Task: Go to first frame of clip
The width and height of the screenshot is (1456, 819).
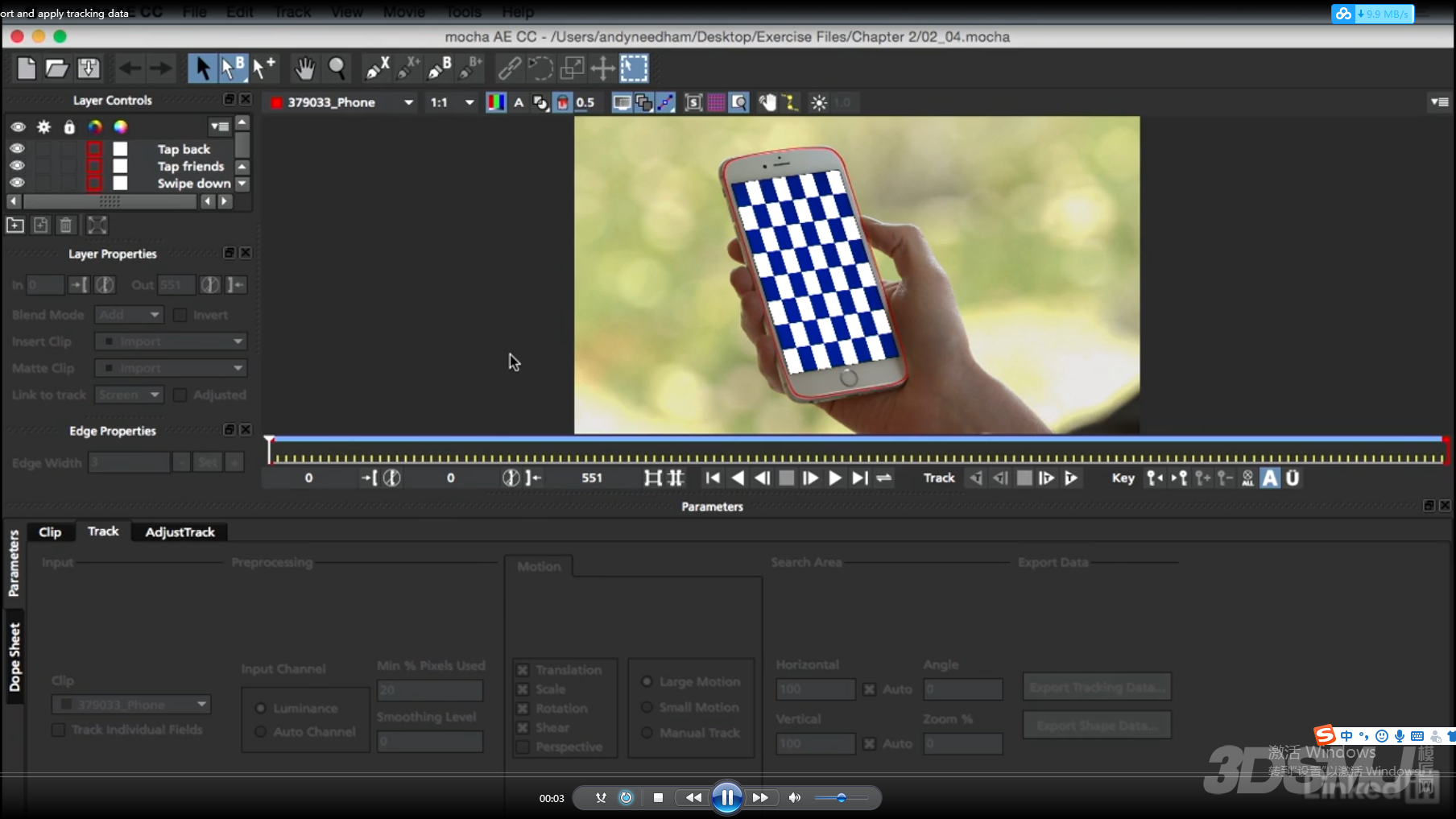Action: [x=713, y=478]
